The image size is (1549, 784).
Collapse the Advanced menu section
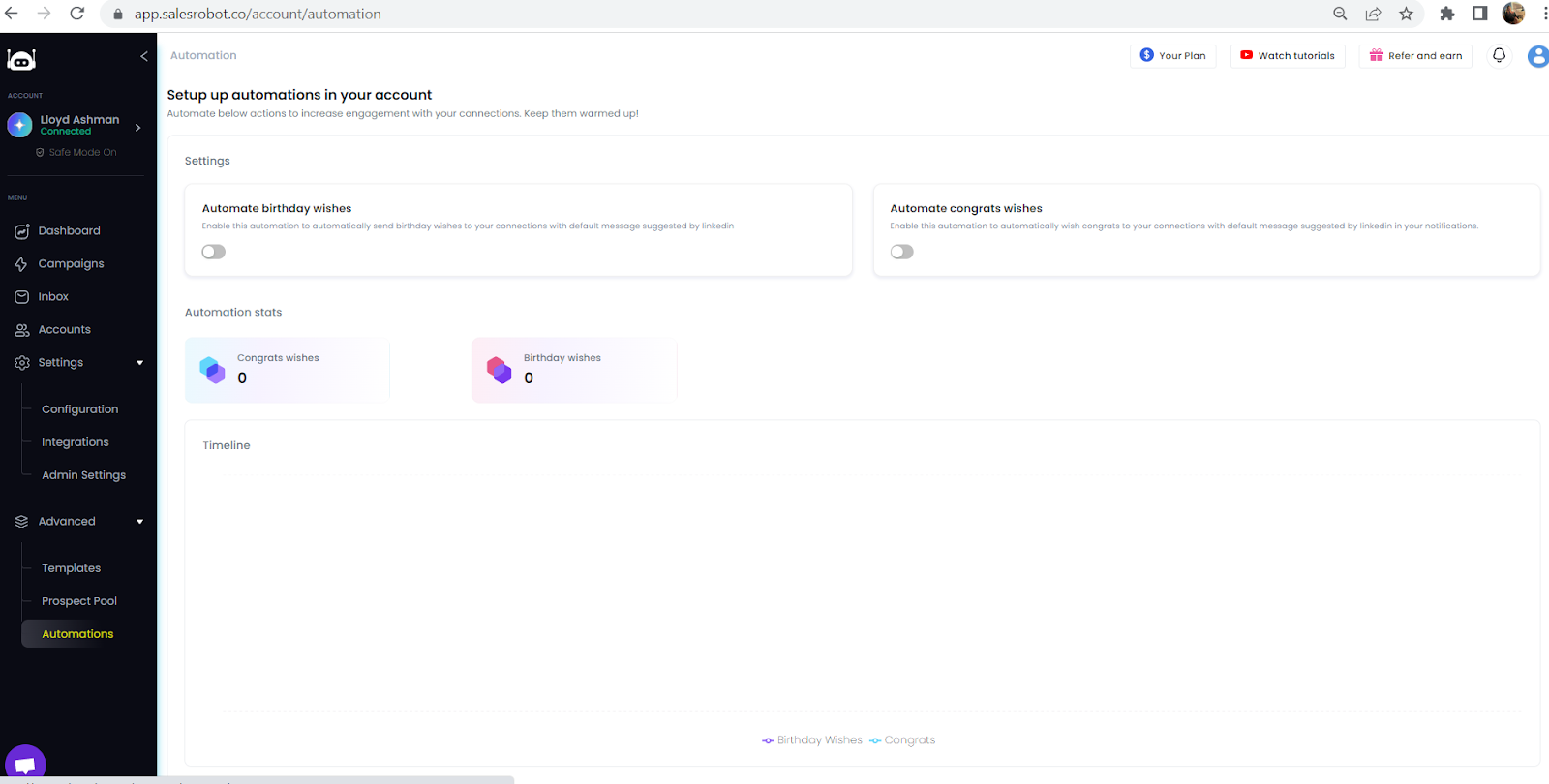pos(139,522)
